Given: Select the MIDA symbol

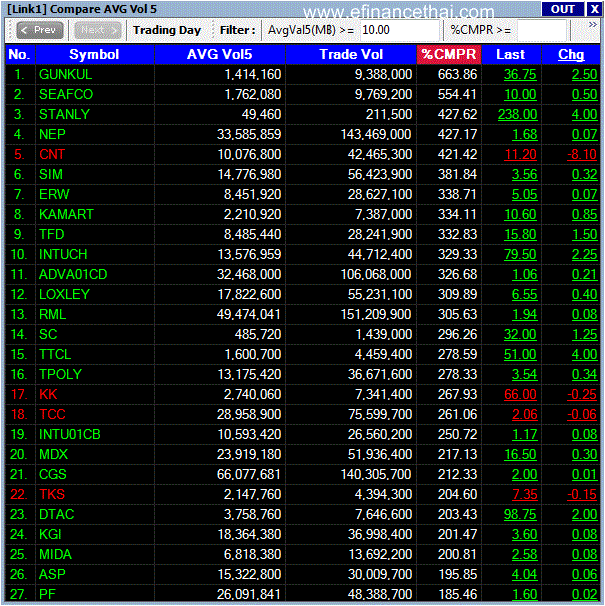Looking at the screenshot, I should tap(55, 554).
